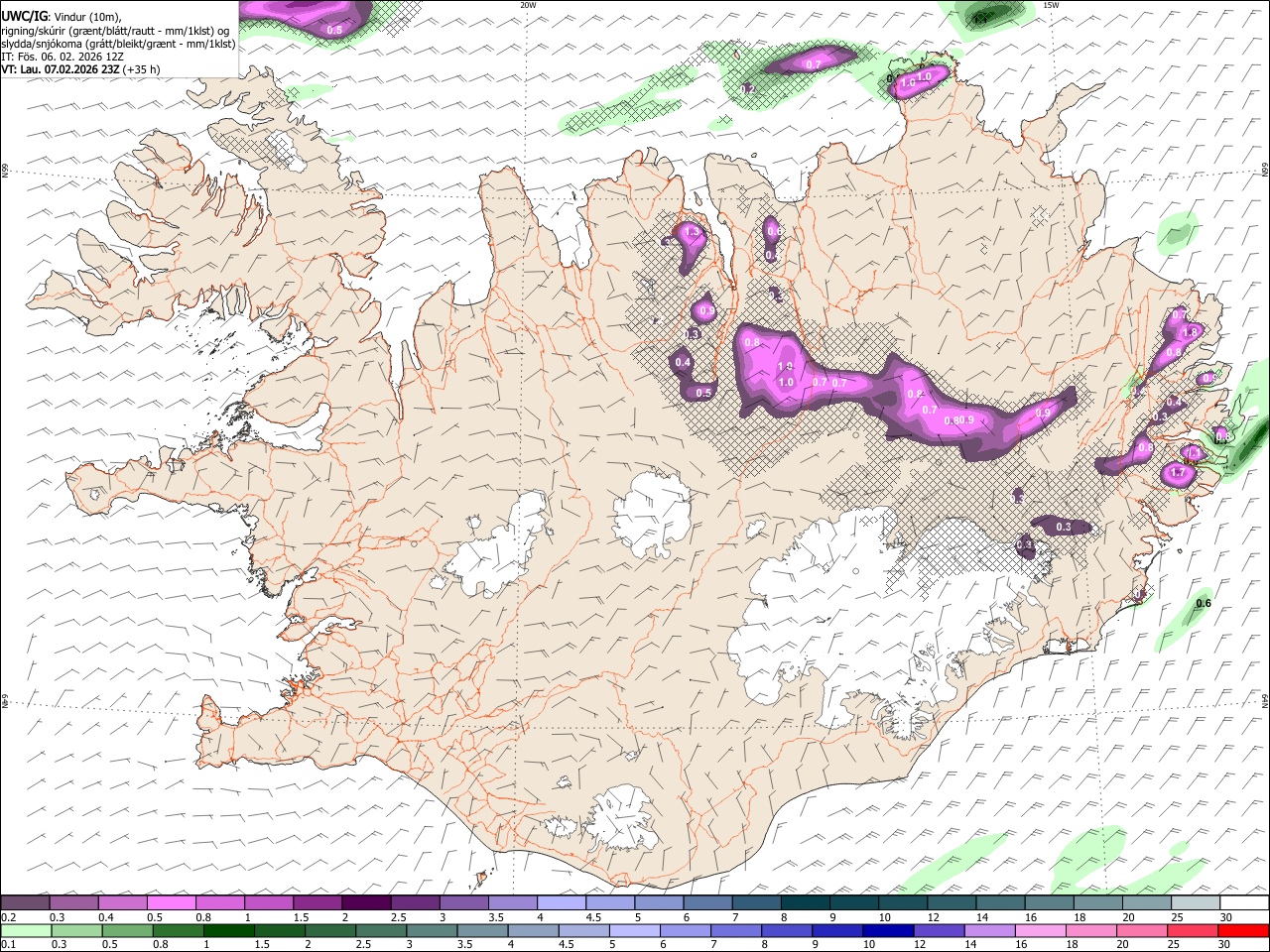The image size is (1270, 952).
Task: Click the bright red swatch after 30
Action: tap(1242, 930)
